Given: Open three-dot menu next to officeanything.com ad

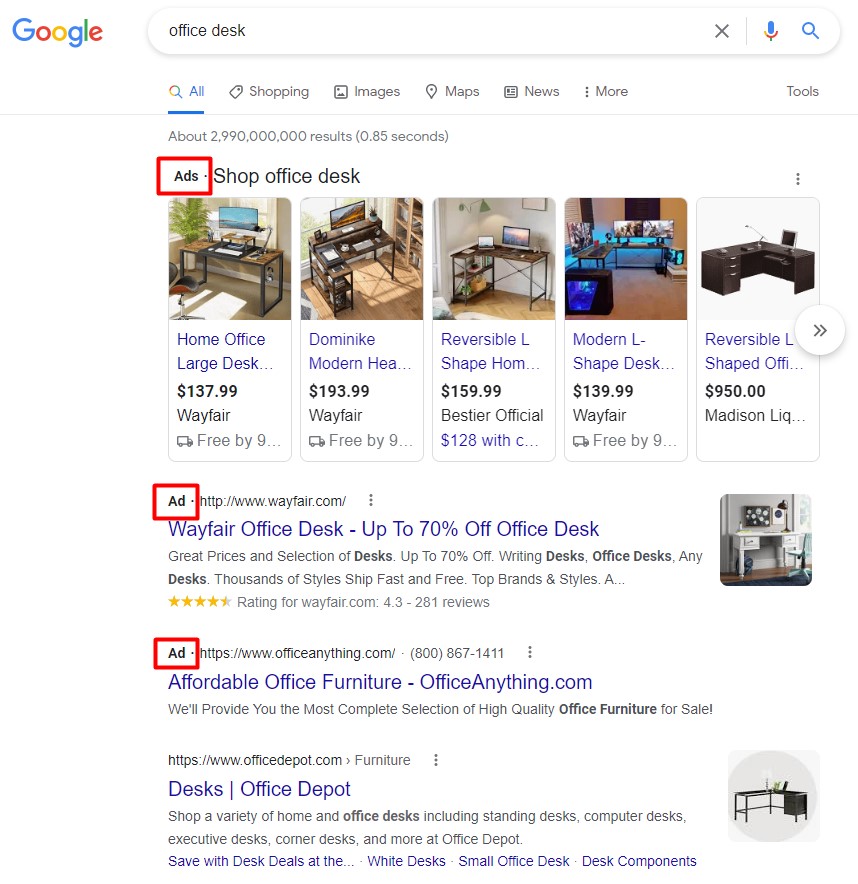Looking at the screenshot, I should pyautogui.click(x=529, y=652).
